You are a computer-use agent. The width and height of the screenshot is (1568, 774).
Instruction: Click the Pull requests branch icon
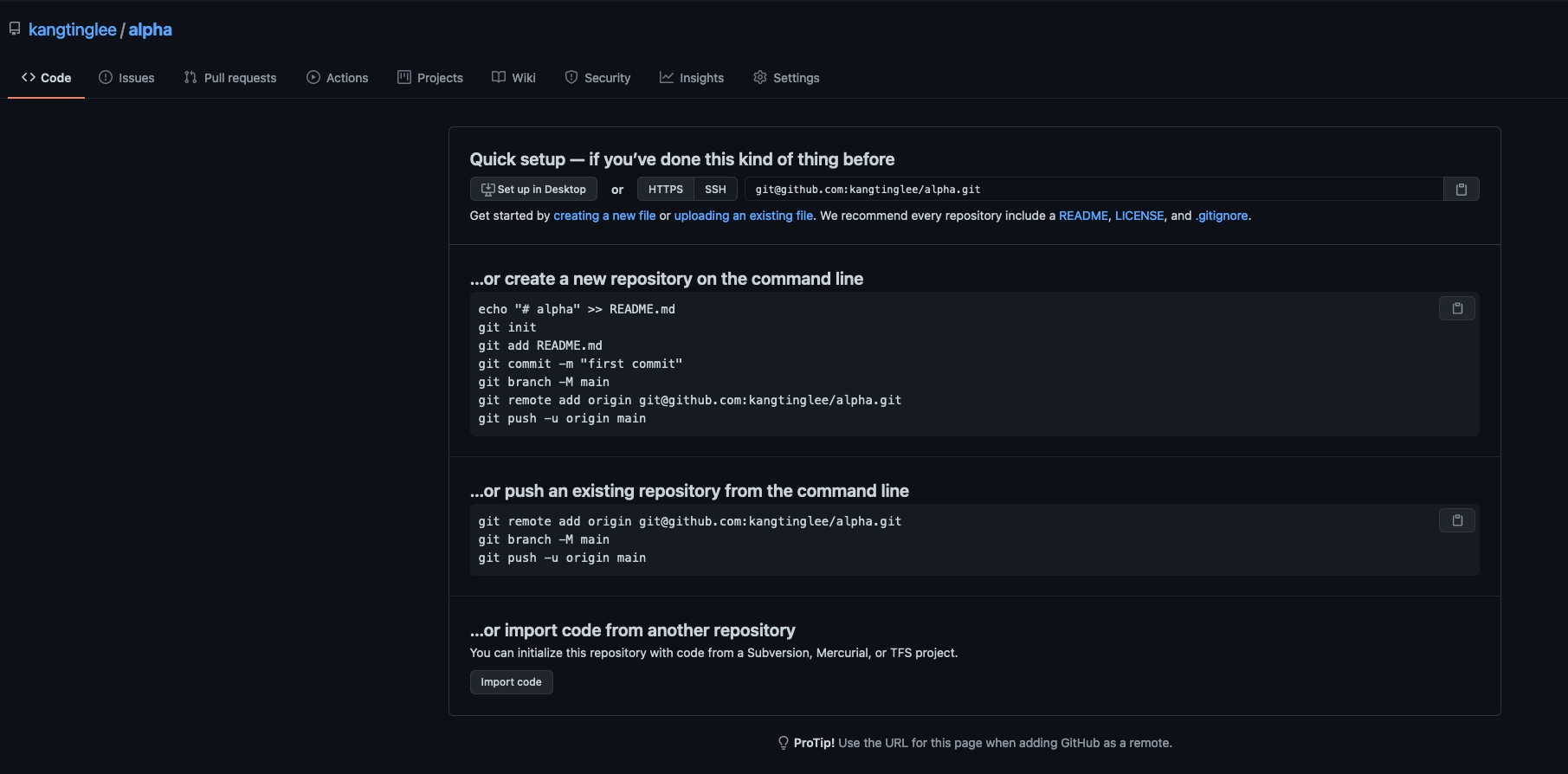pos(190,77)
